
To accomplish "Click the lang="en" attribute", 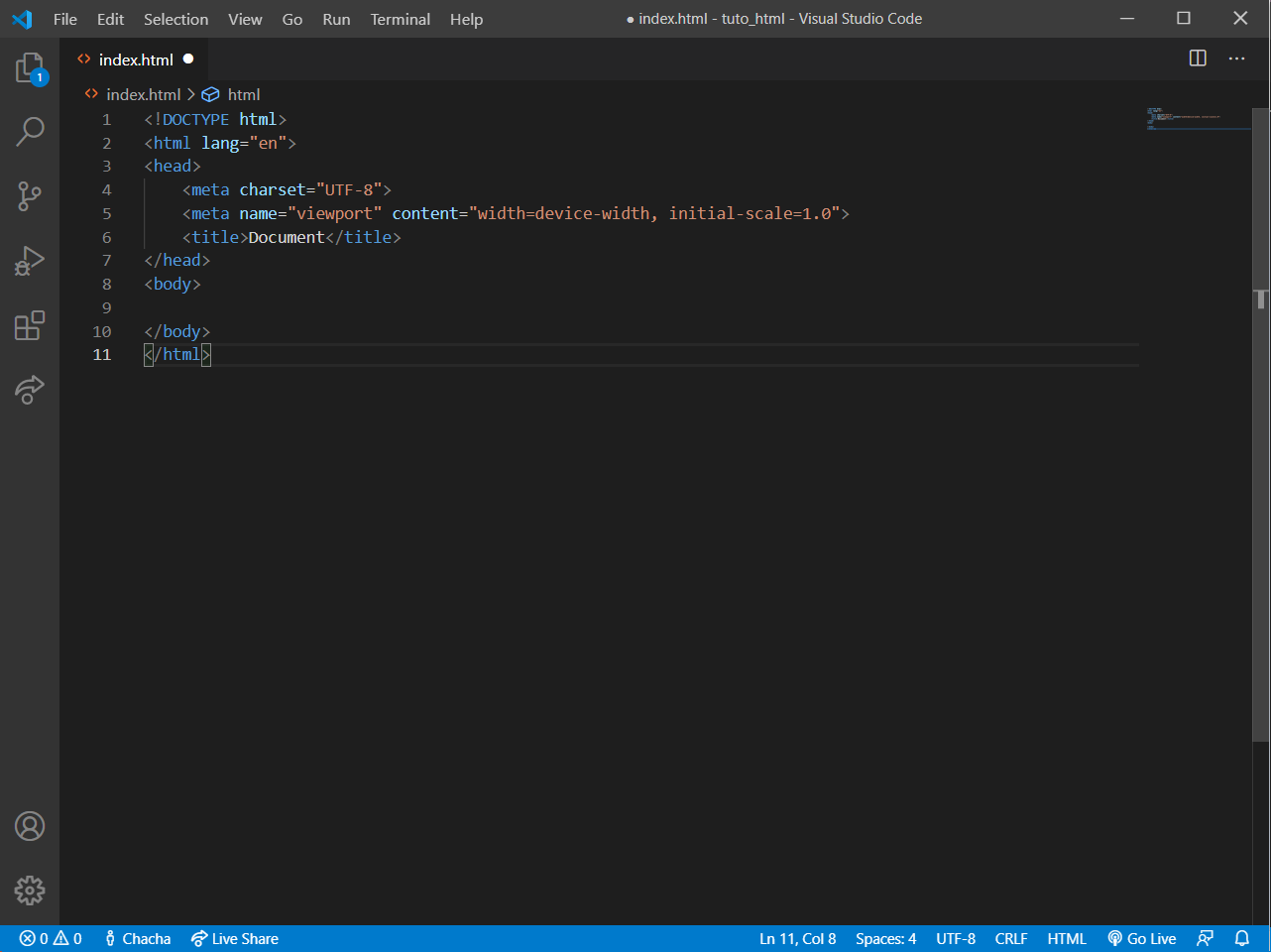I will pyautogui.click(x=244, y=143).
